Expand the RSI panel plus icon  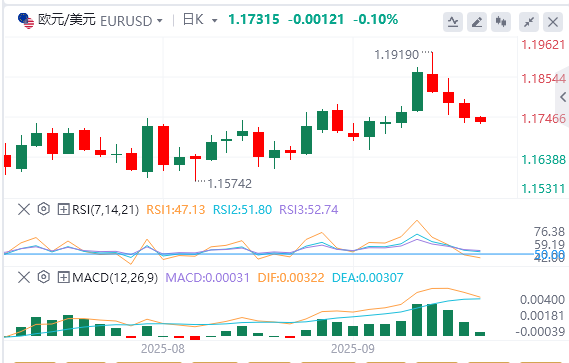tap(63, 209)
